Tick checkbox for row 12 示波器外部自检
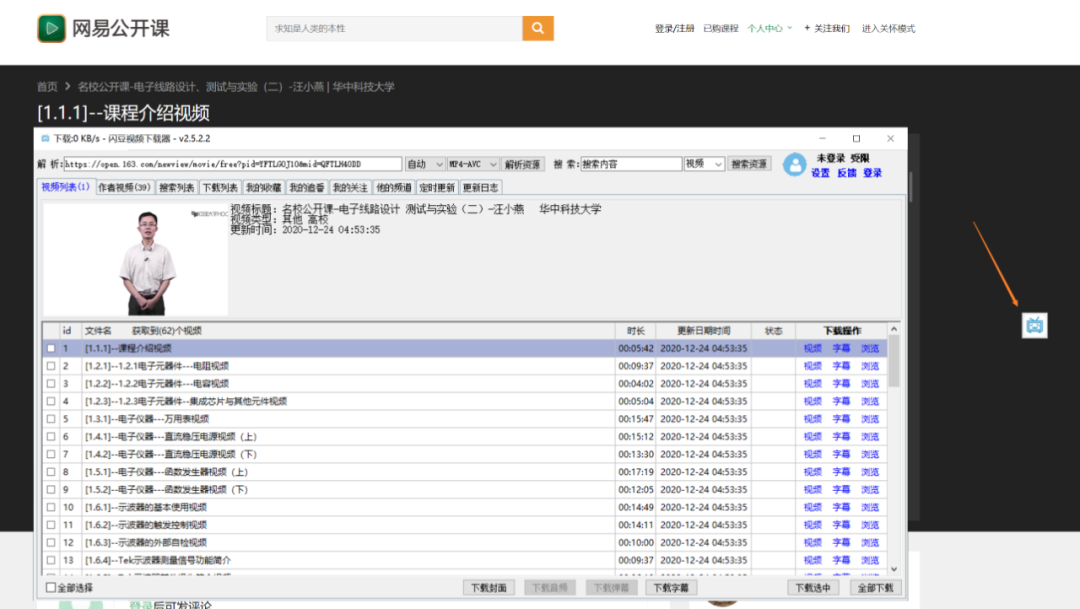The height and width of the screenshot is (609, 1080). (51, 543)
